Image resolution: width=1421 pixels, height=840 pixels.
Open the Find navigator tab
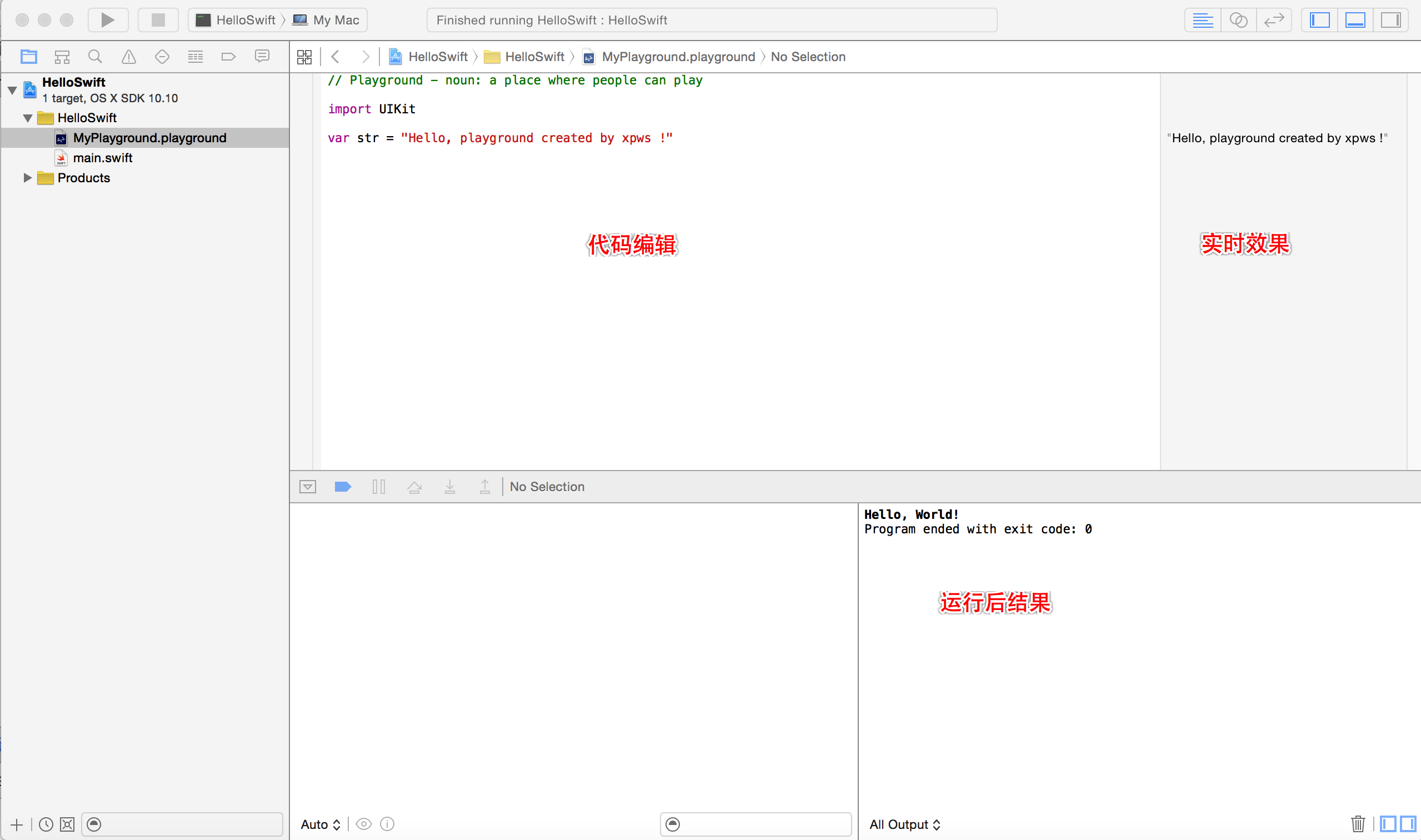click(95, 57)
